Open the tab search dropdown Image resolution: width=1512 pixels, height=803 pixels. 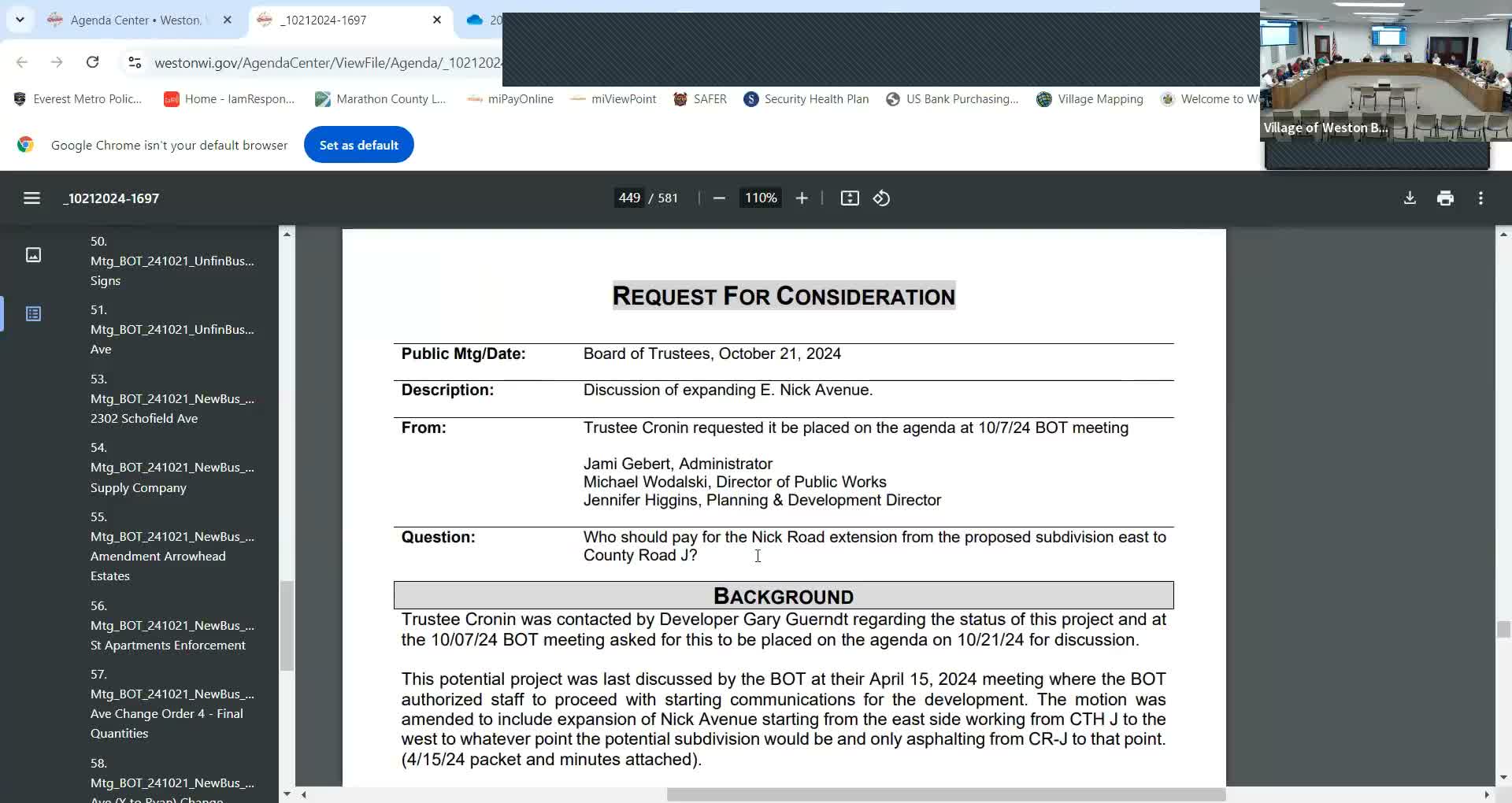click(x=20, y=20)
